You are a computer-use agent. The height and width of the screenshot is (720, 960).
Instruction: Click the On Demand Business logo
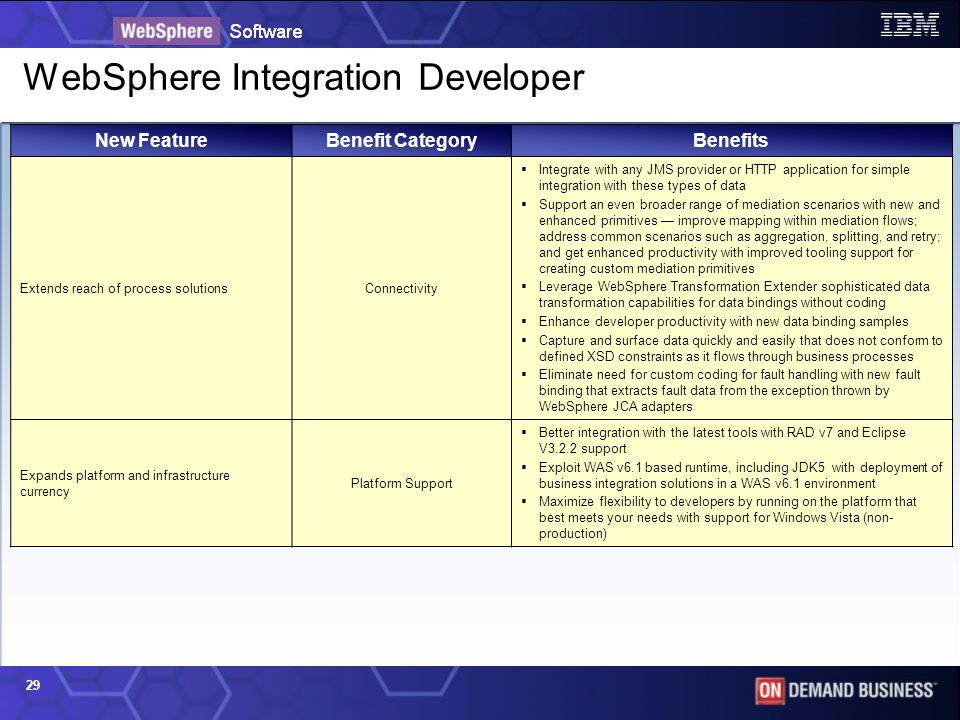[845, 691]
